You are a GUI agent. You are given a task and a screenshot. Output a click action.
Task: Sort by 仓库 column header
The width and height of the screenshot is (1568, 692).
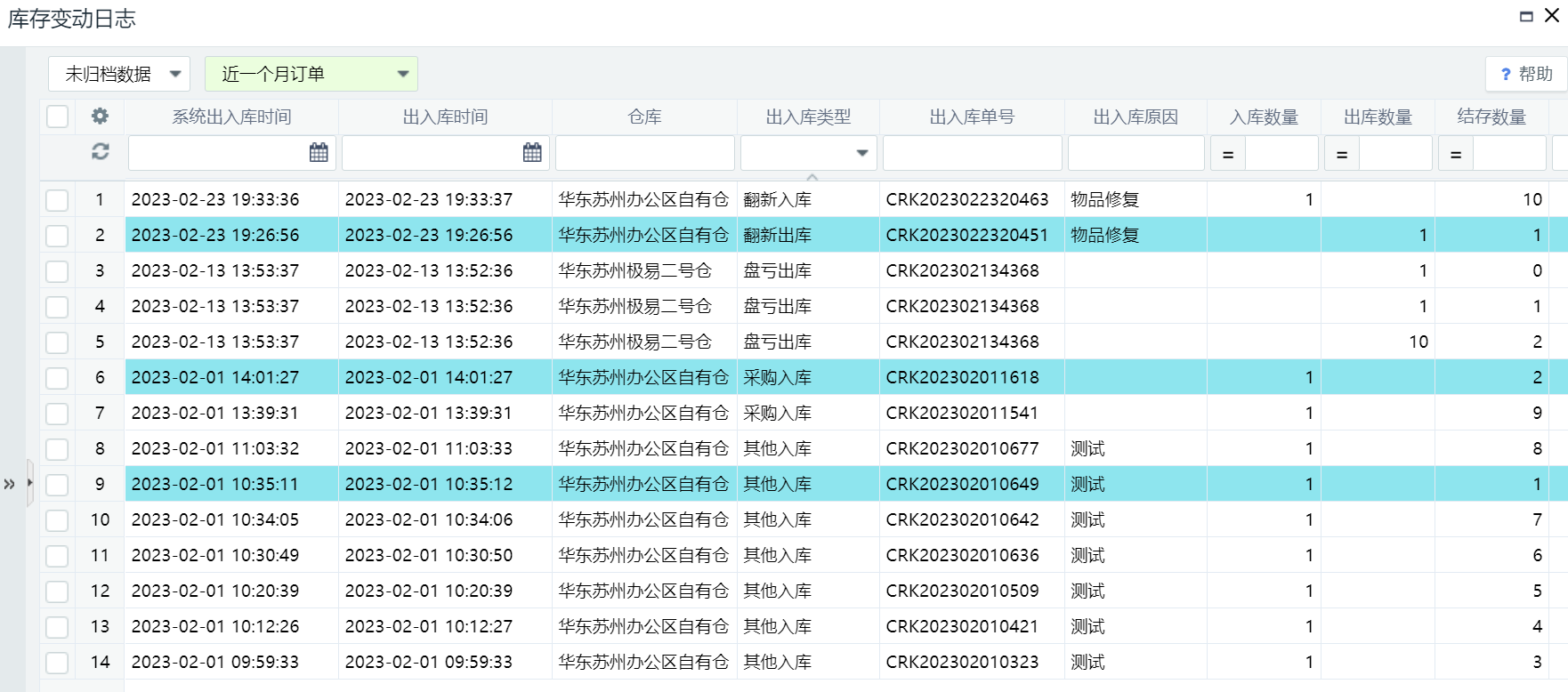(644, 117)
